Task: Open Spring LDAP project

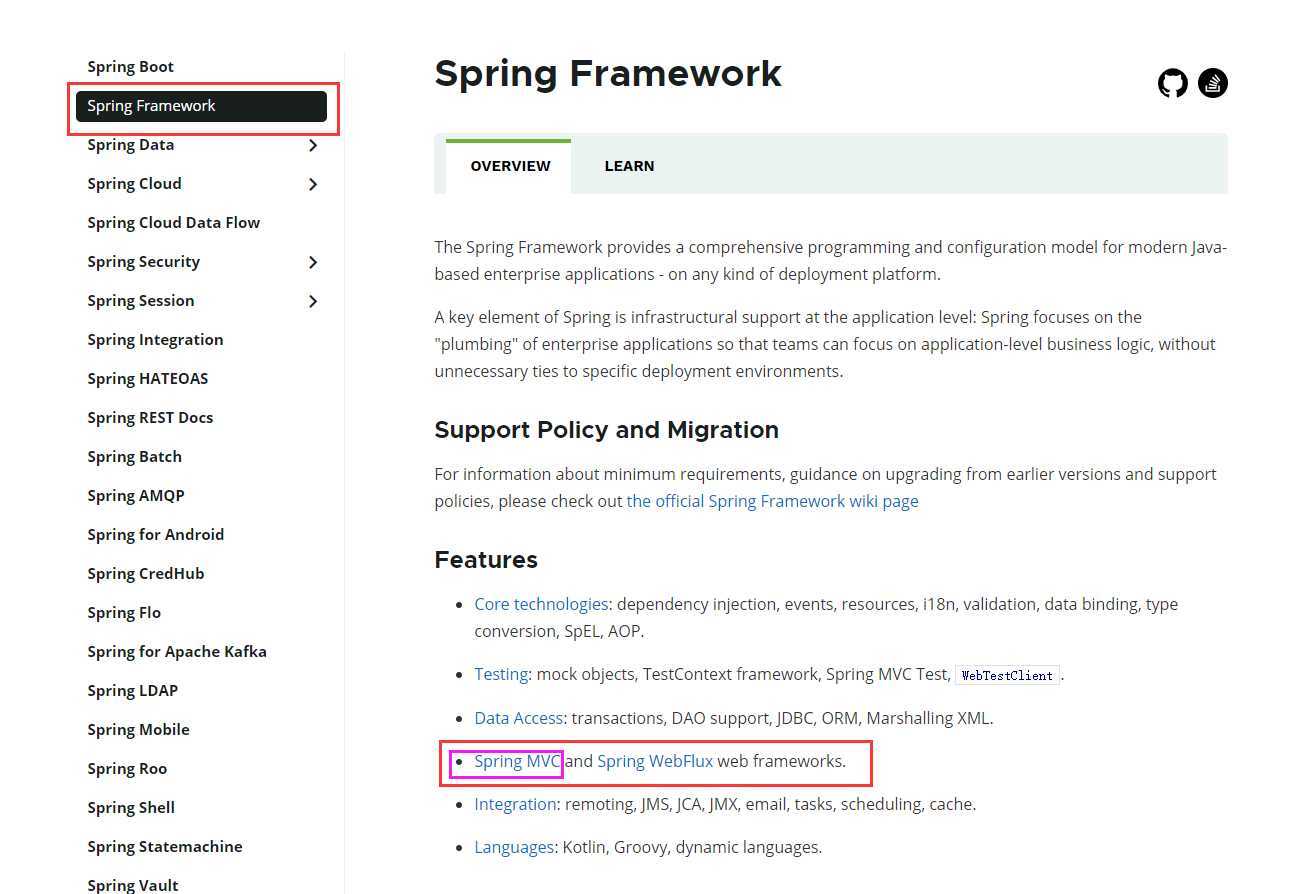Action: pos(132,691)
